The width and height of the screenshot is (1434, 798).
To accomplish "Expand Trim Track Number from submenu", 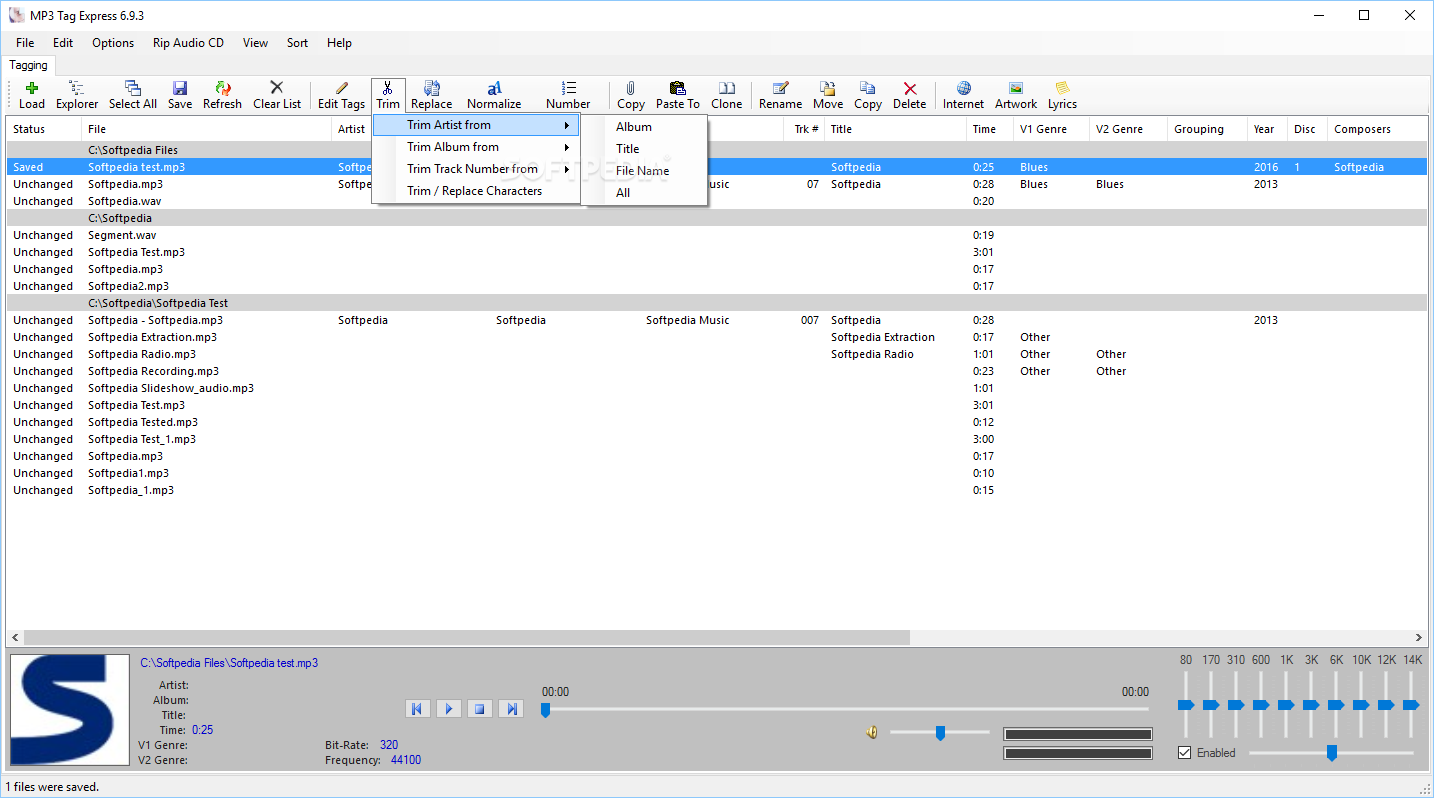I will click(476, 169).
